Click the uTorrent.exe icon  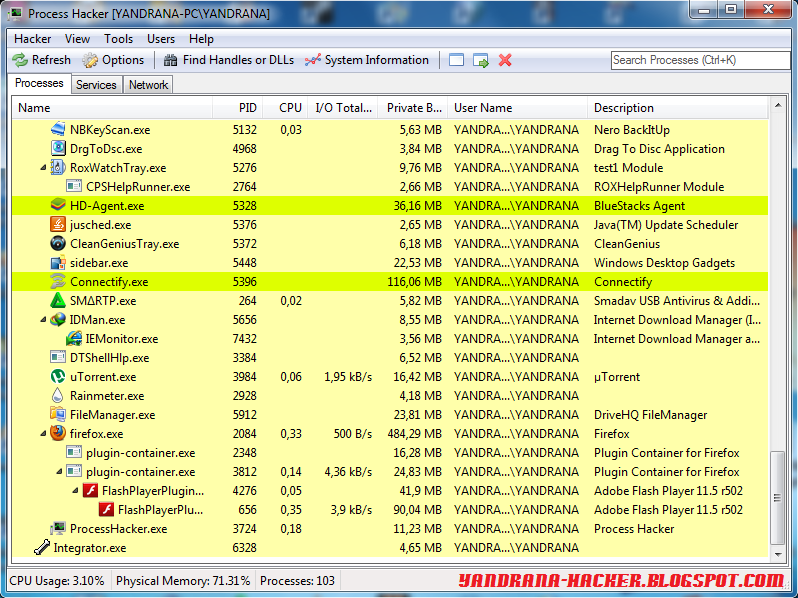pos(58,376)
